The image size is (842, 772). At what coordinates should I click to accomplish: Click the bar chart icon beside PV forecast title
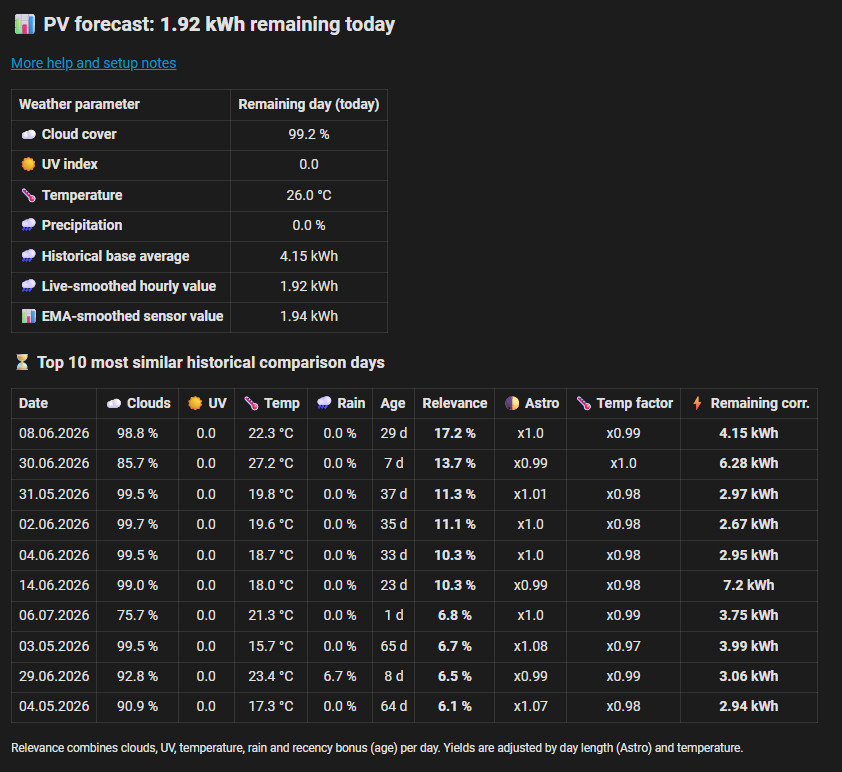pos(25,24)
